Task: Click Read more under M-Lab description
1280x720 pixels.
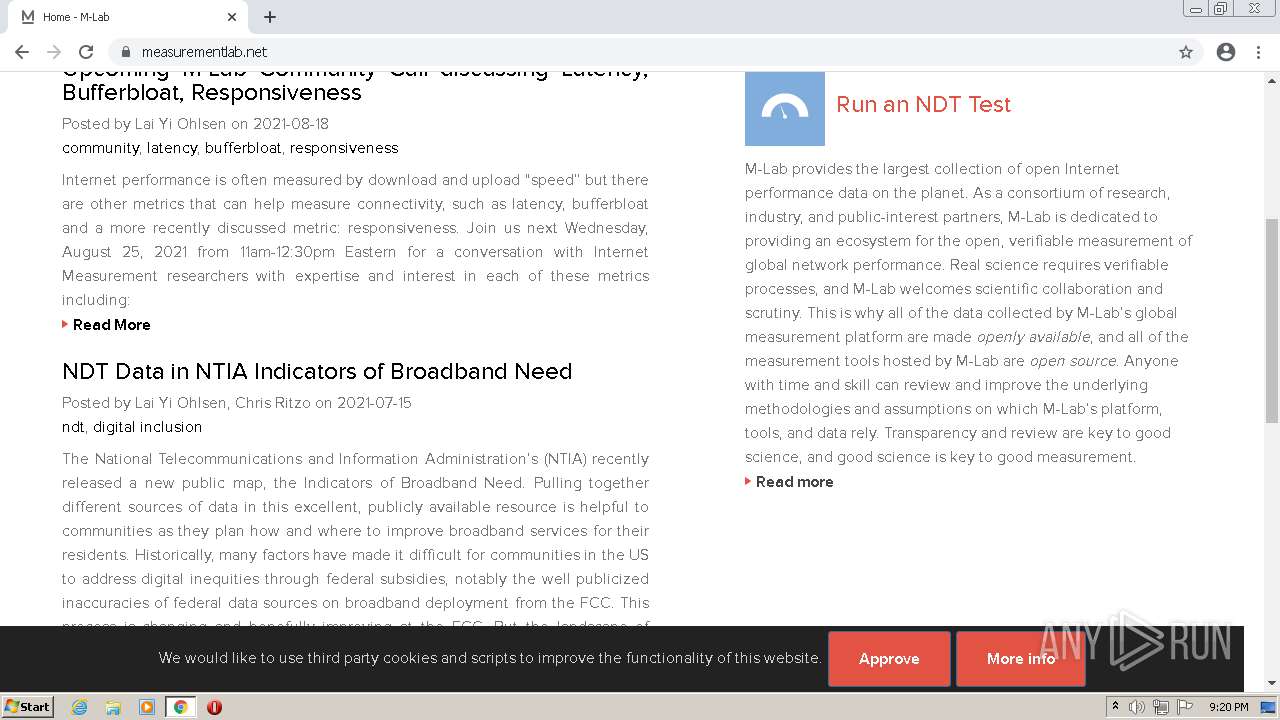Action: (794, 482)
